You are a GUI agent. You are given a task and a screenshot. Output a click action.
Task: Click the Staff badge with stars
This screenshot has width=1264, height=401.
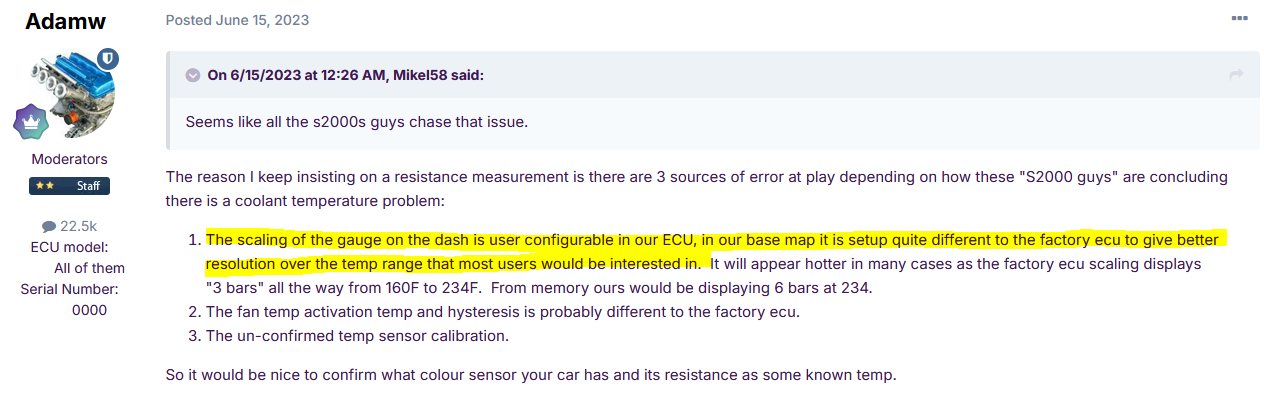point(69,186)
